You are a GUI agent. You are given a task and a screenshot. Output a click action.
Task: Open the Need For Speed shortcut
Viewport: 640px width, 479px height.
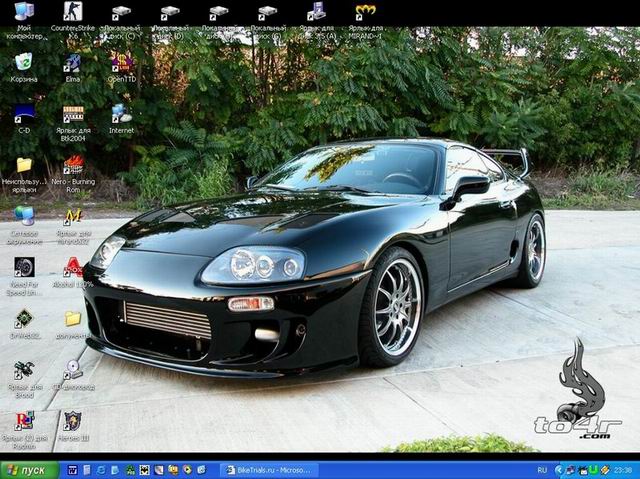[23, 268]
